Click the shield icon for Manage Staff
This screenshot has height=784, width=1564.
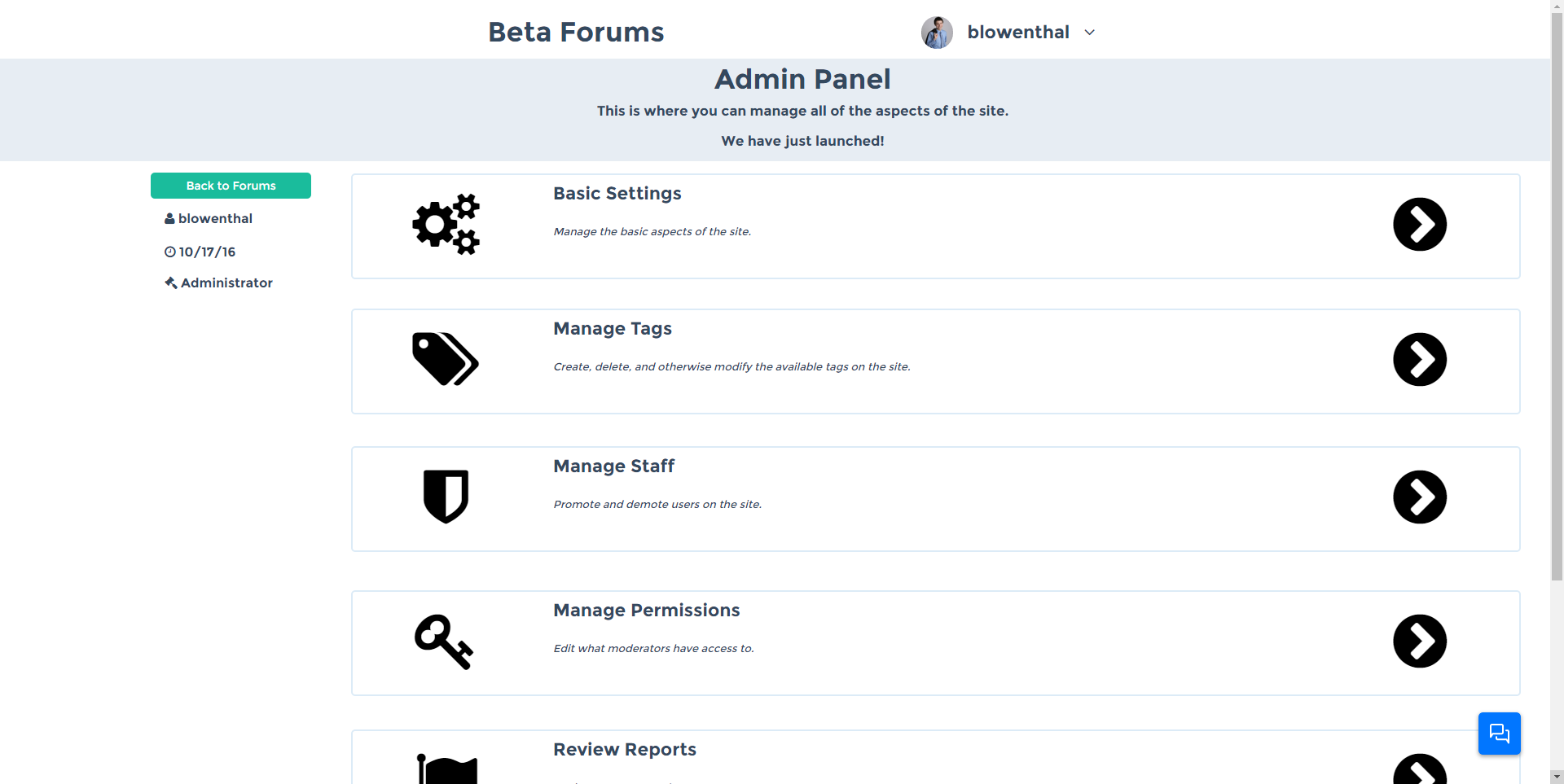pyautogui.click(x=446, y=496)
